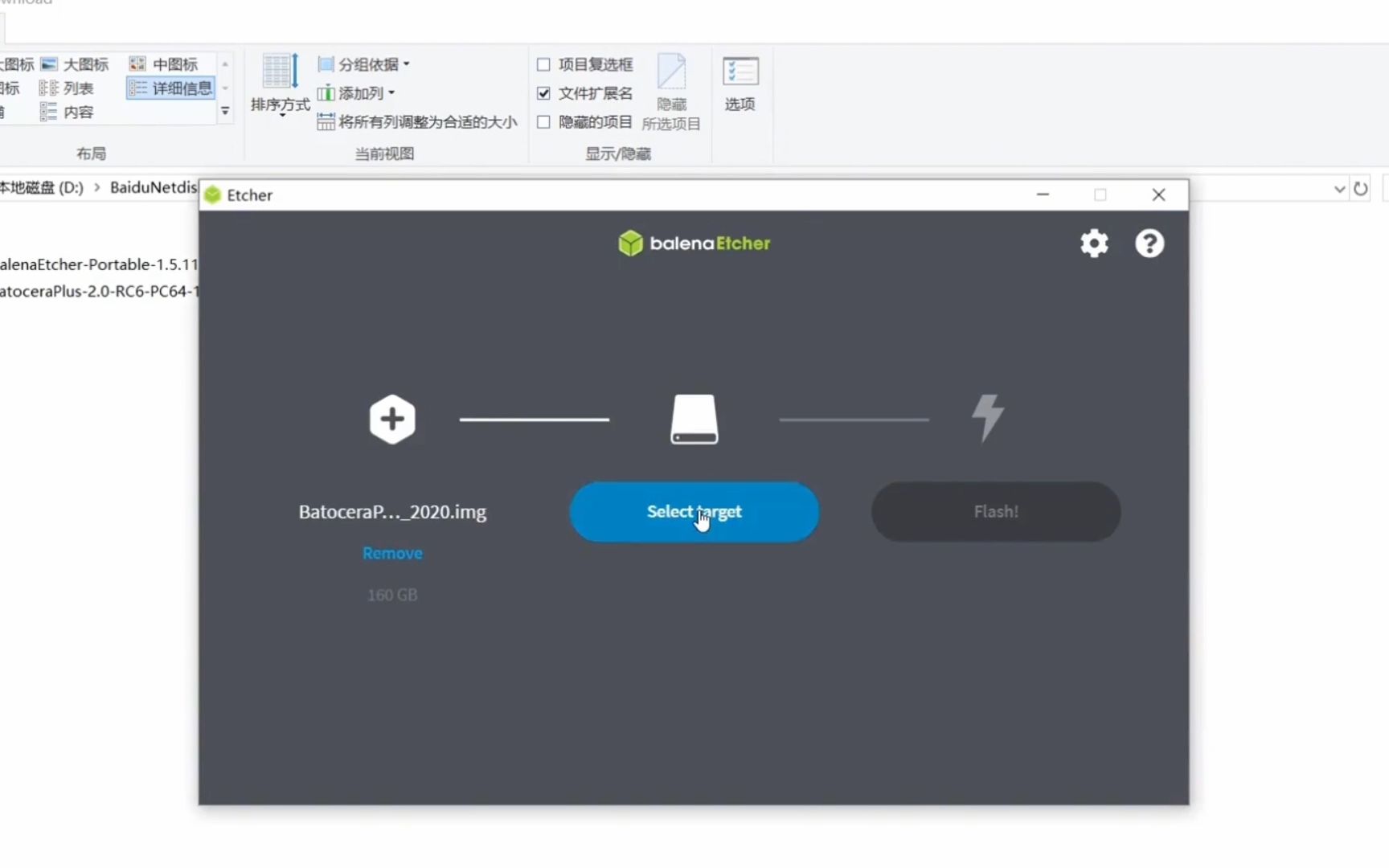Open the address bar history dropdown
The width and height of the screenshot is (1389, 868).
pos(1339,189)
